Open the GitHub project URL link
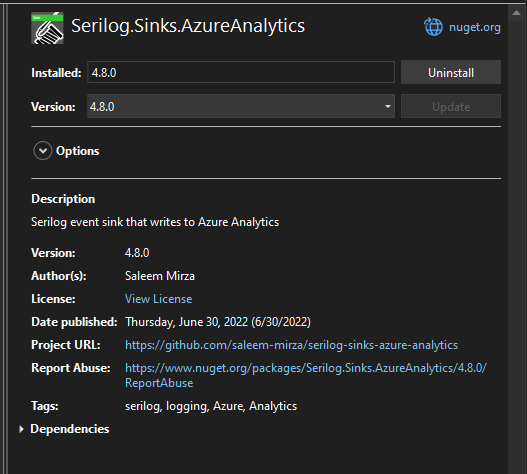The image size is (527, 474). (291, 345)
